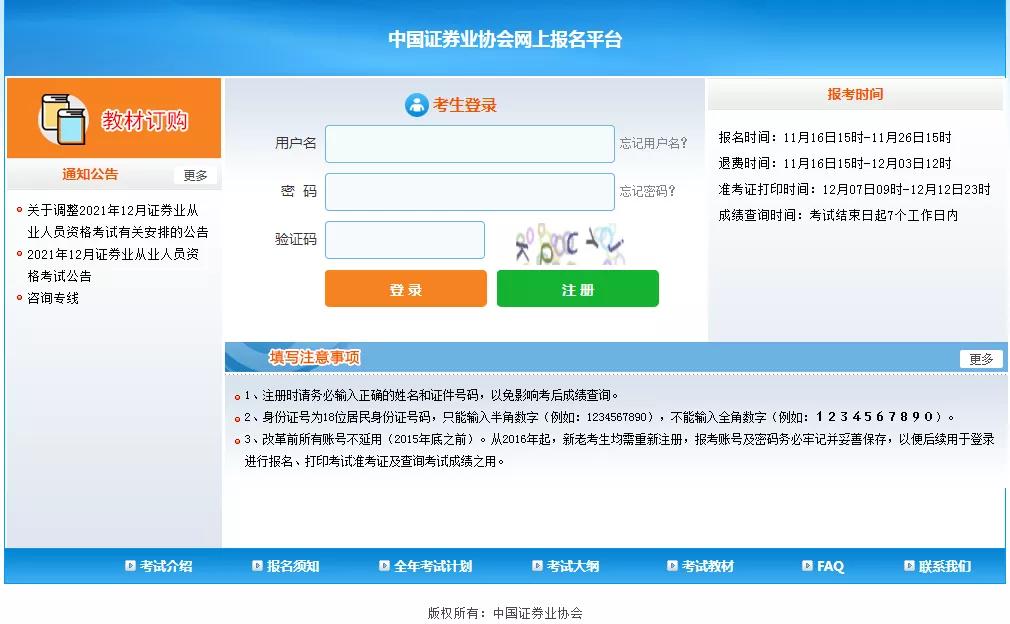Open the 忘记用户名? link
The width and height of the screenshot is (1010, 624).
tap(653, 144)
